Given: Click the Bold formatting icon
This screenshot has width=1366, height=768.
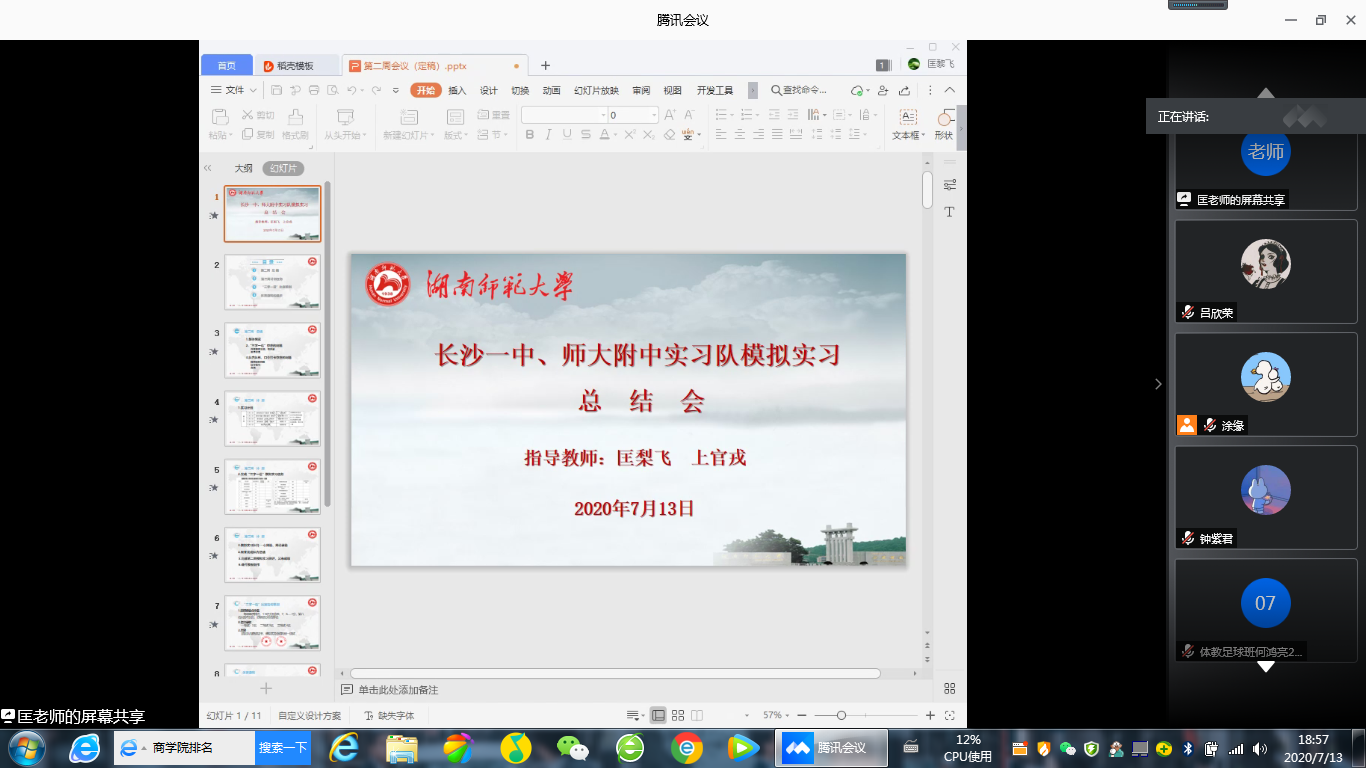Looking at the screenshot, I should [x=529, y=135].
